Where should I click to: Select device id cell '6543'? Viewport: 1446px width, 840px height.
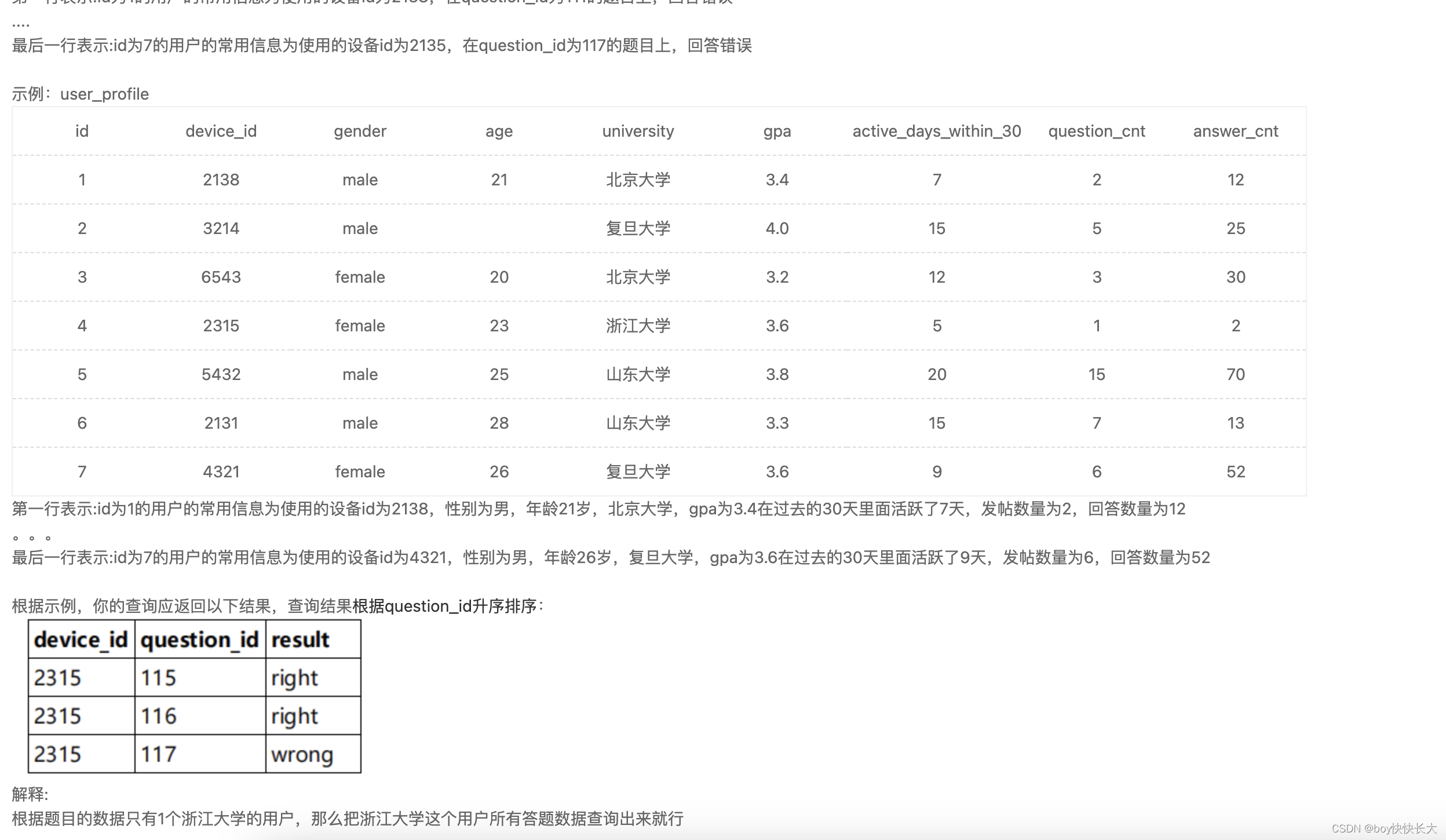pyautogui.click(x=221, y=277)
